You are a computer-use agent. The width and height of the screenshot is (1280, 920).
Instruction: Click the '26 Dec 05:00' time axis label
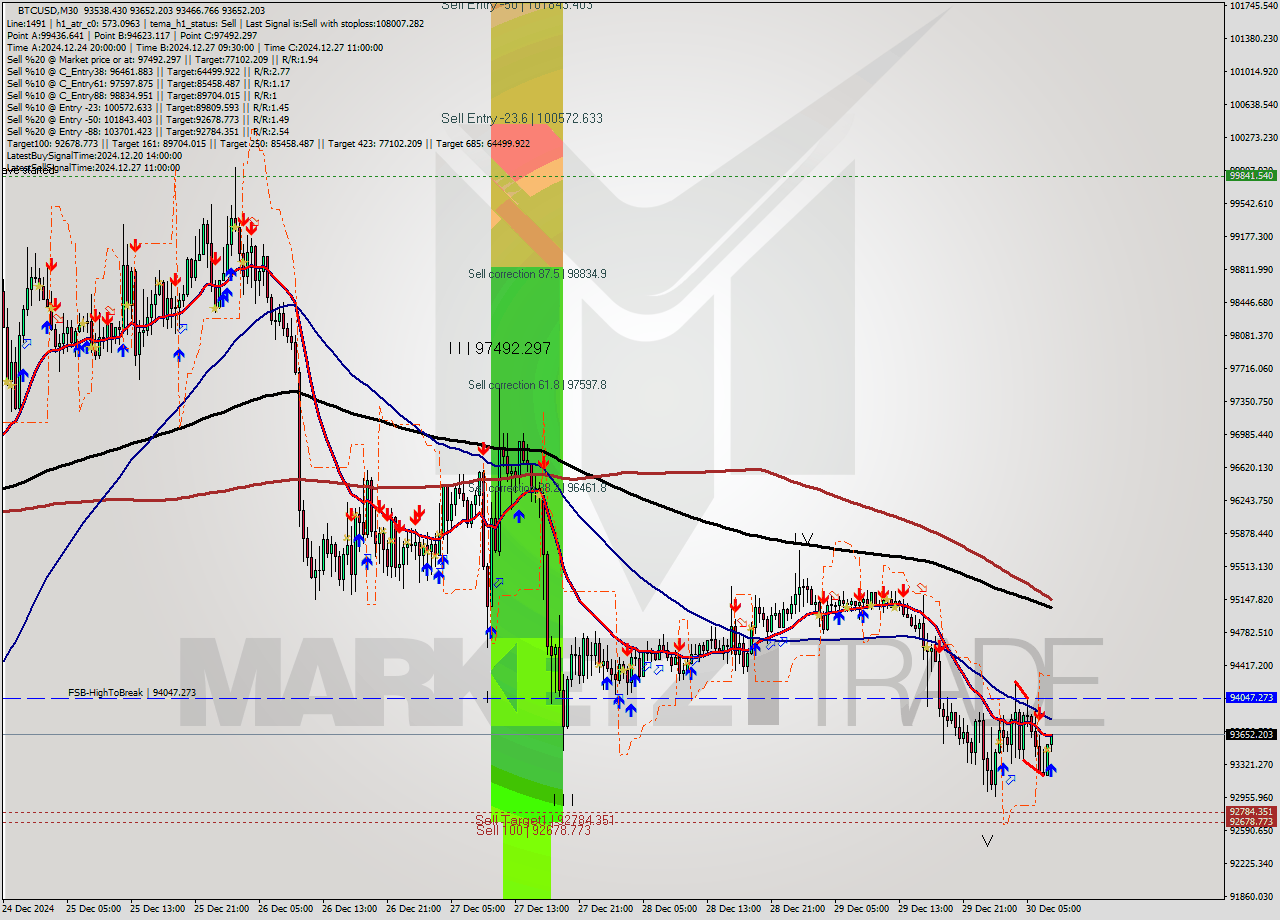tap(287, 909)
